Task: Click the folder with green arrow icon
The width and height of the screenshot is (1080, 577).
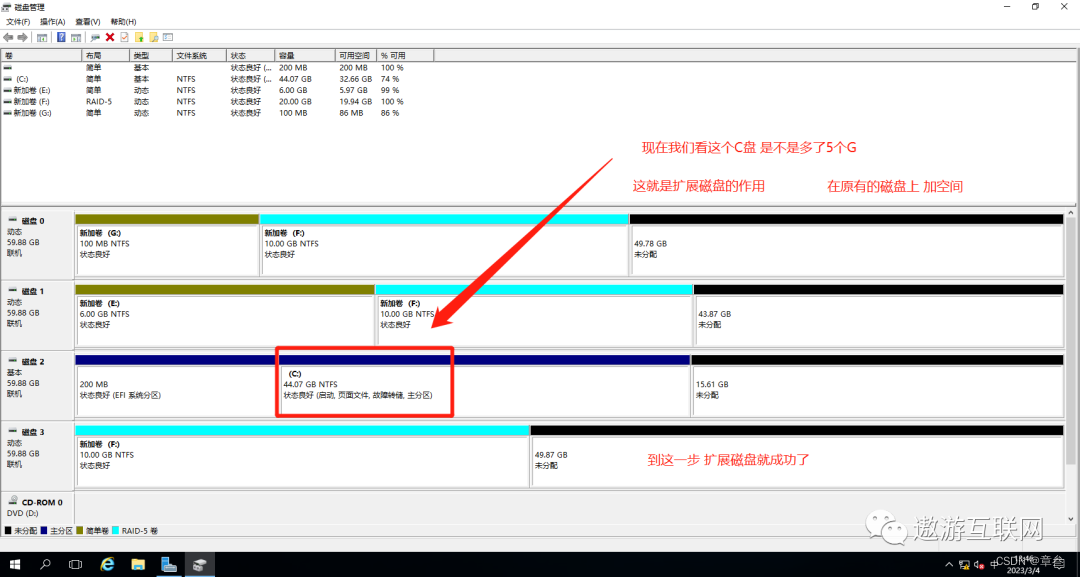Action: [x=139, y=37]
